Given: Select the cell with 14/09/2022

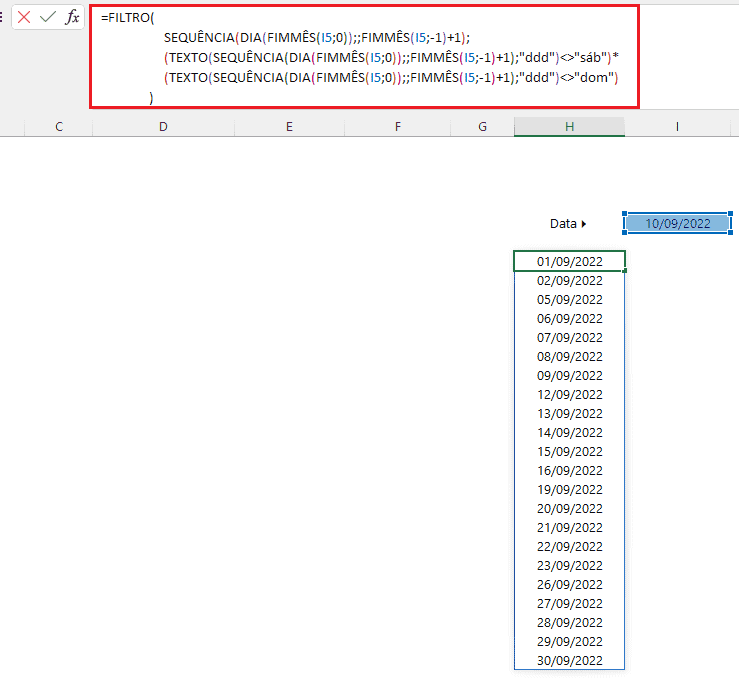Looking at the screenshot, I should (x=569, y=433).
